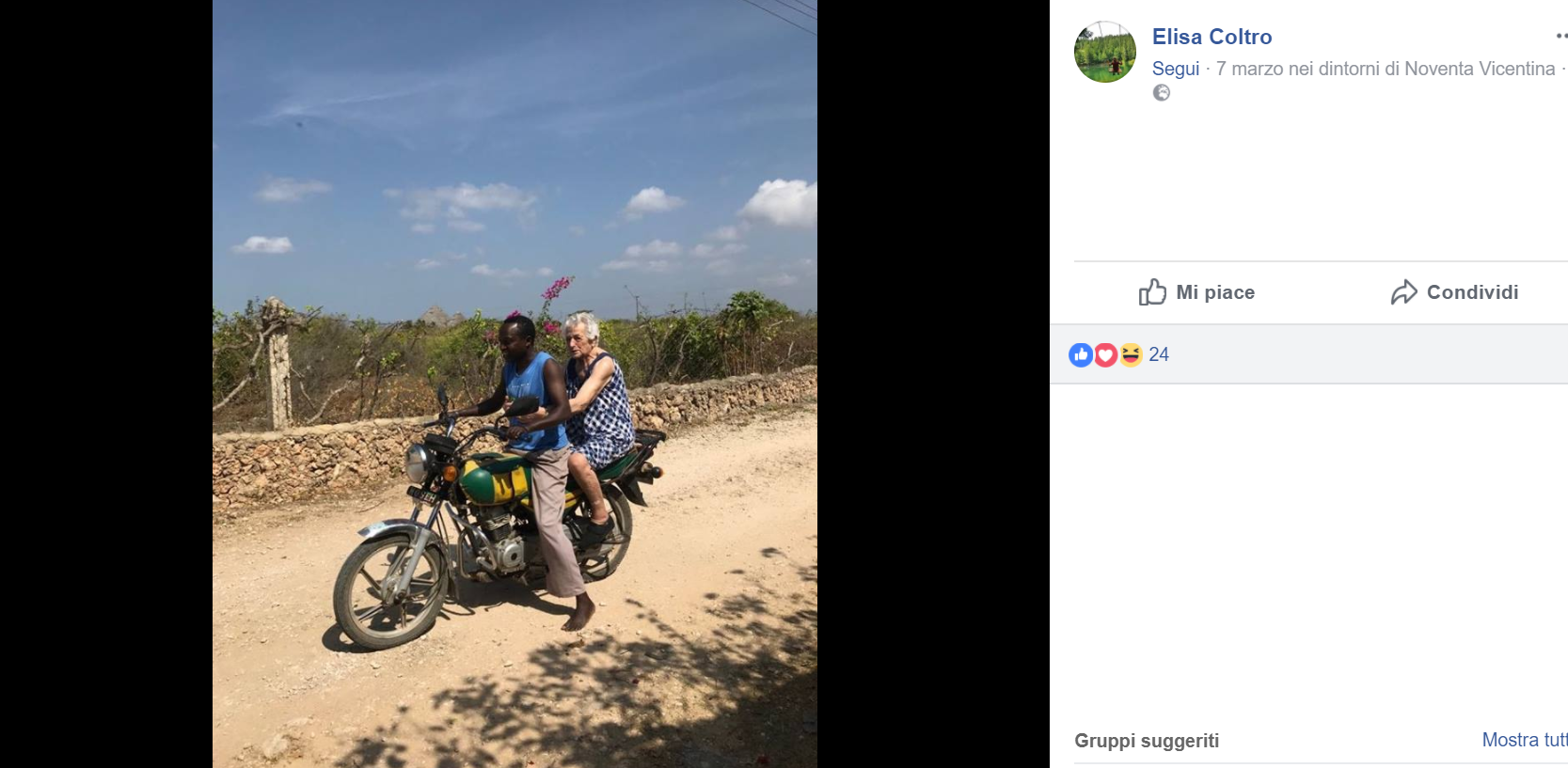Show who reacted via the 24 count
Image resolution: width=1568 pixels, height=768 pixels.
click(1159, 354)
